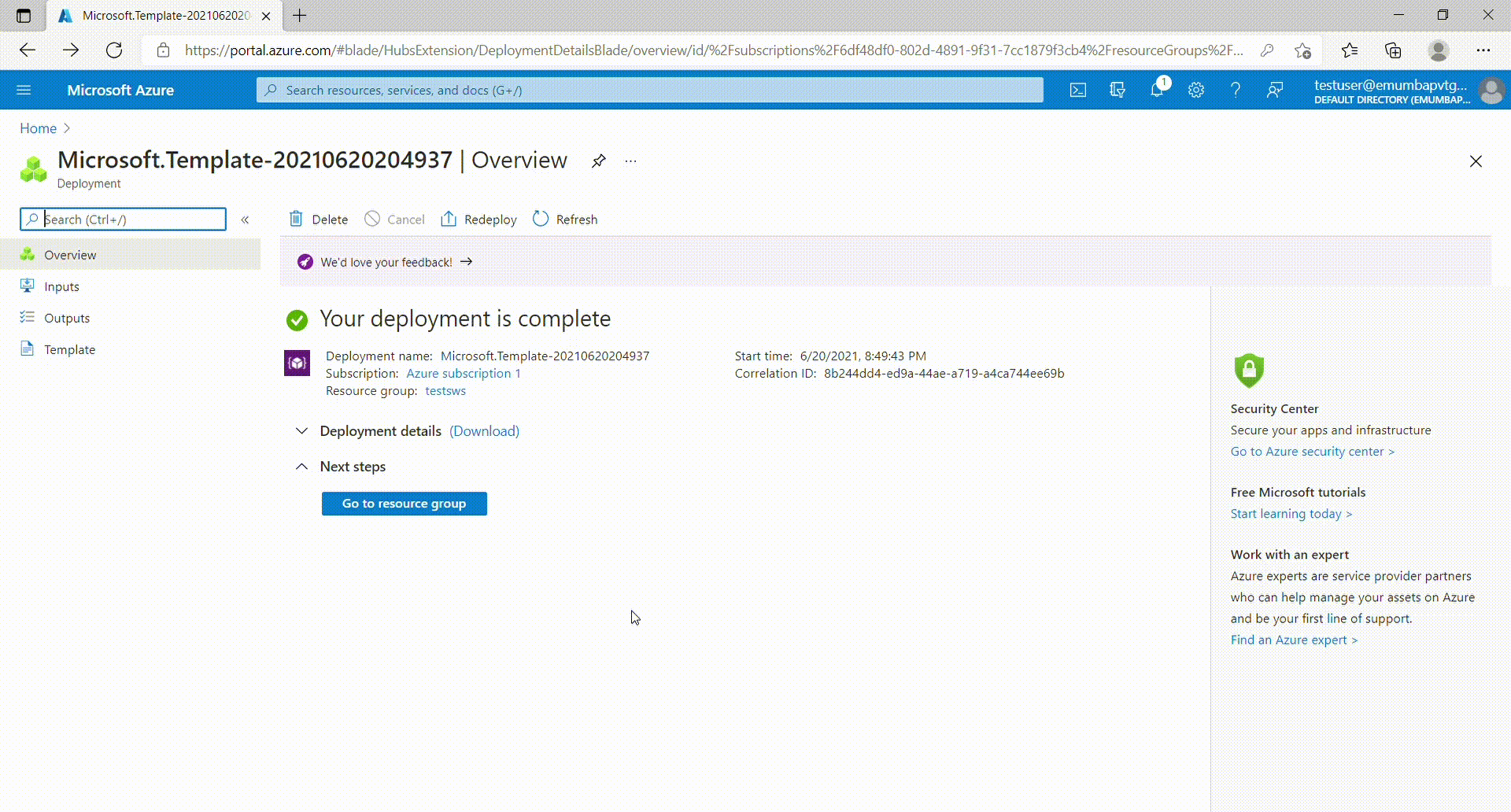The width and height of the screenshot is (1511, 812).
Task: Open the Azure subscription 1 link
Action: coord(464,374)
